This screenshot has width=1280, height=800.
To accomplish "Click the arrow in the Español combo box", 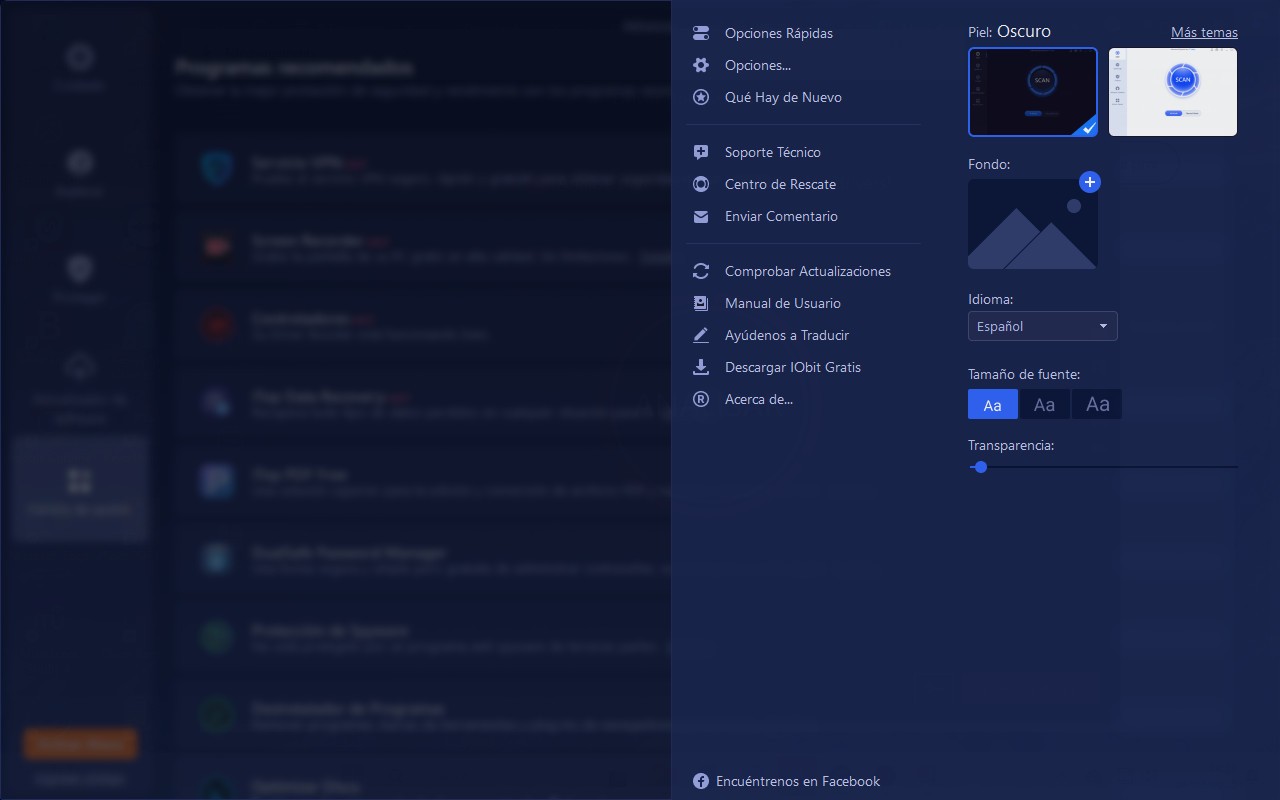I will click(1103, 326).
